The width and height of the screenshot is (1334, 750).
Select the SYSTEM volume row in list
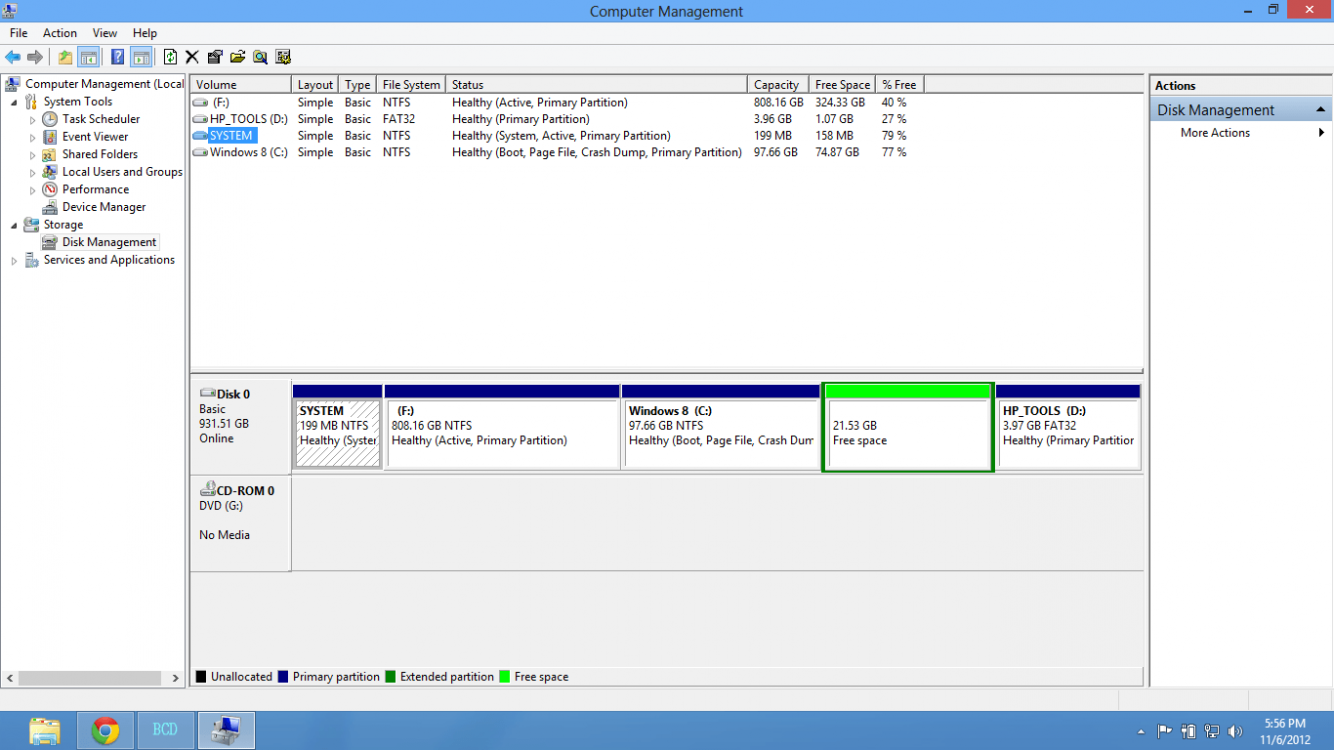tap(558, 136)
